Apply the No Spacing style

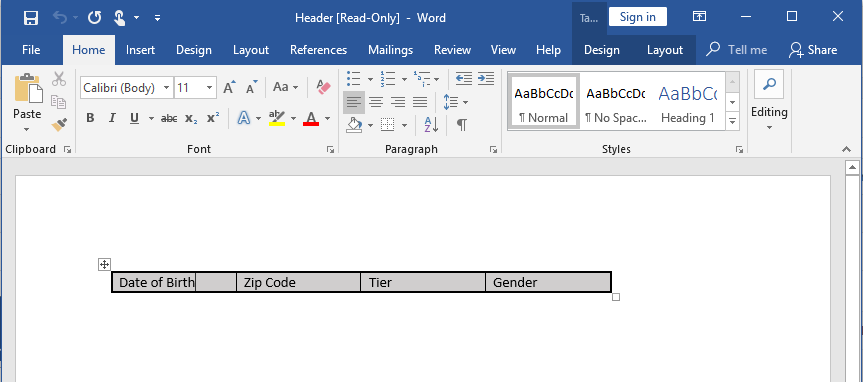[615, 102]
